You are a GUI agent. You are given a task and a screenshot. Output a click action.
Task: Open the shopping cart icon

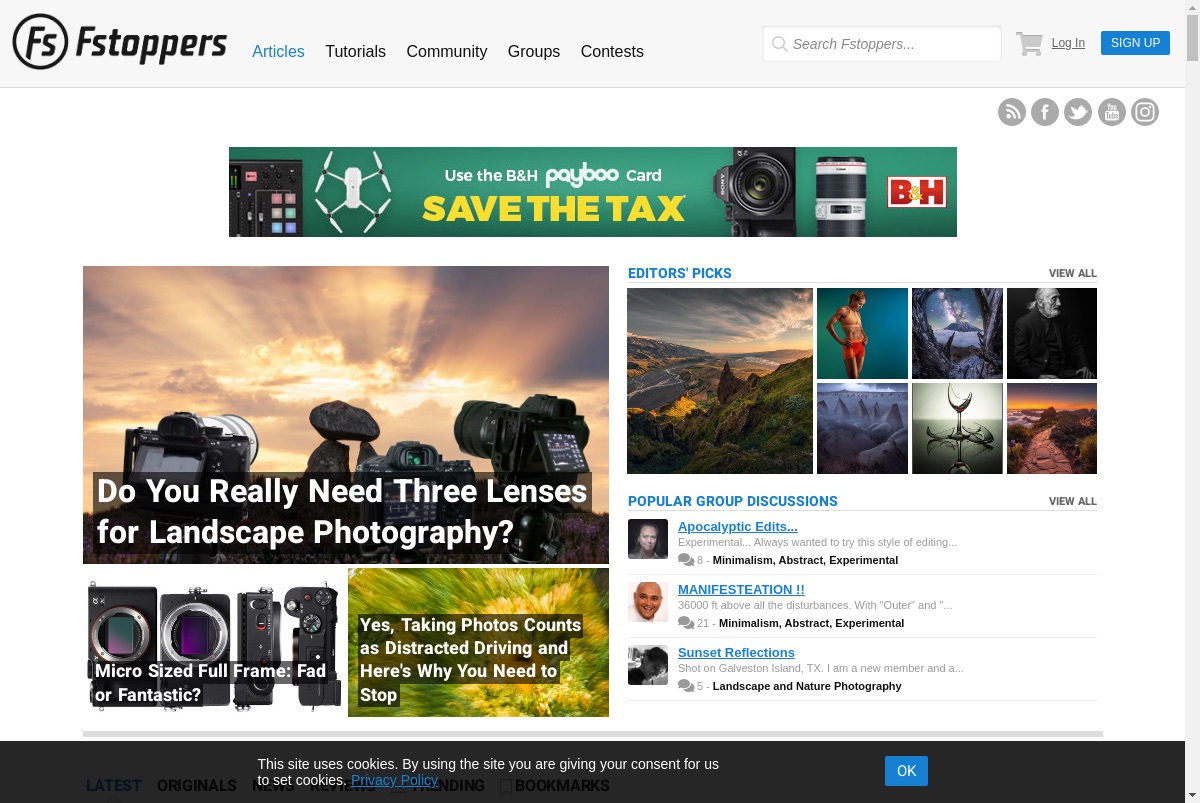pos(1029,43)
